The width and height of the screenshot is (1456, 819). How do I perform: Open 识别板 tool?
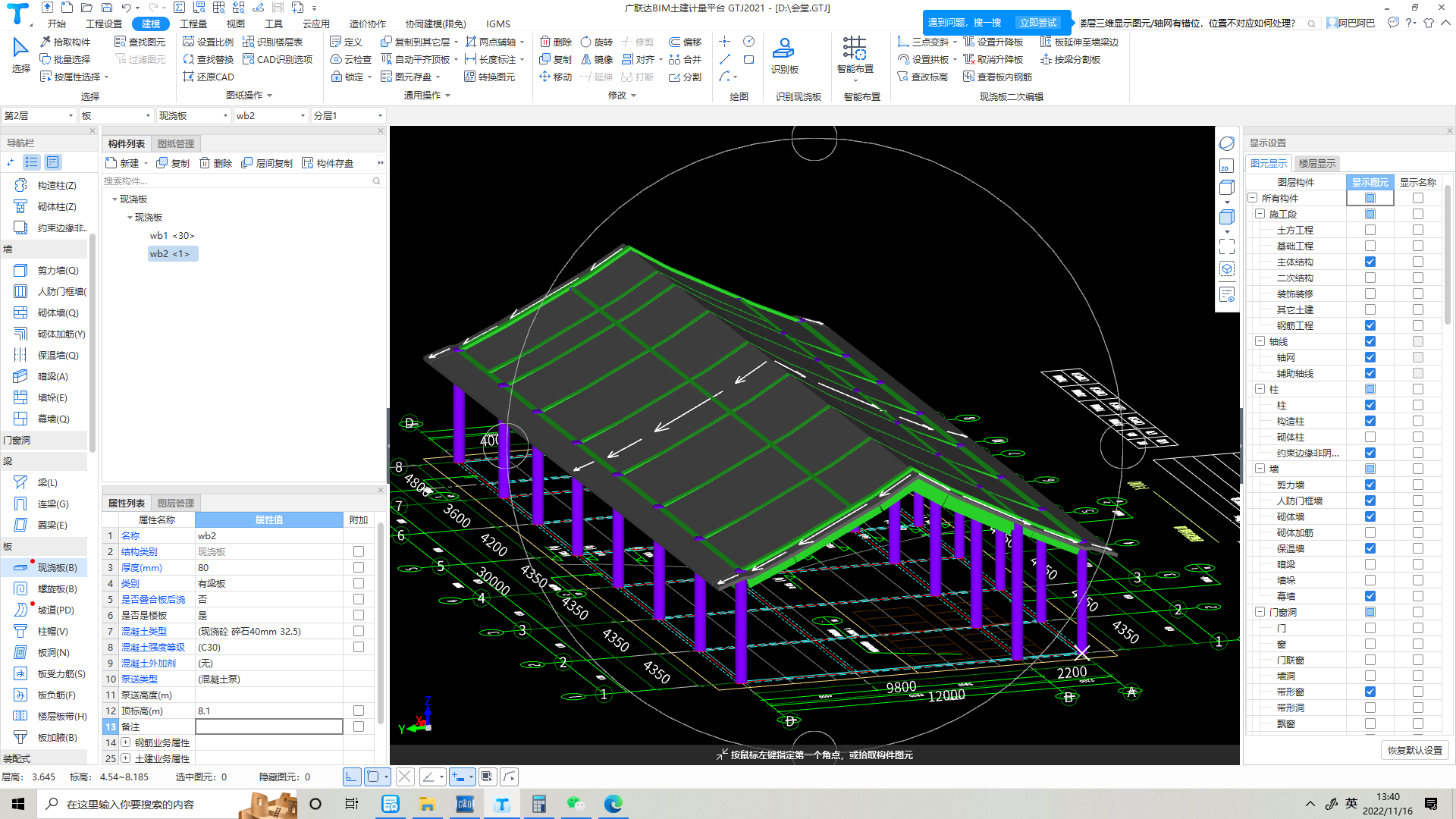[784, 55]
